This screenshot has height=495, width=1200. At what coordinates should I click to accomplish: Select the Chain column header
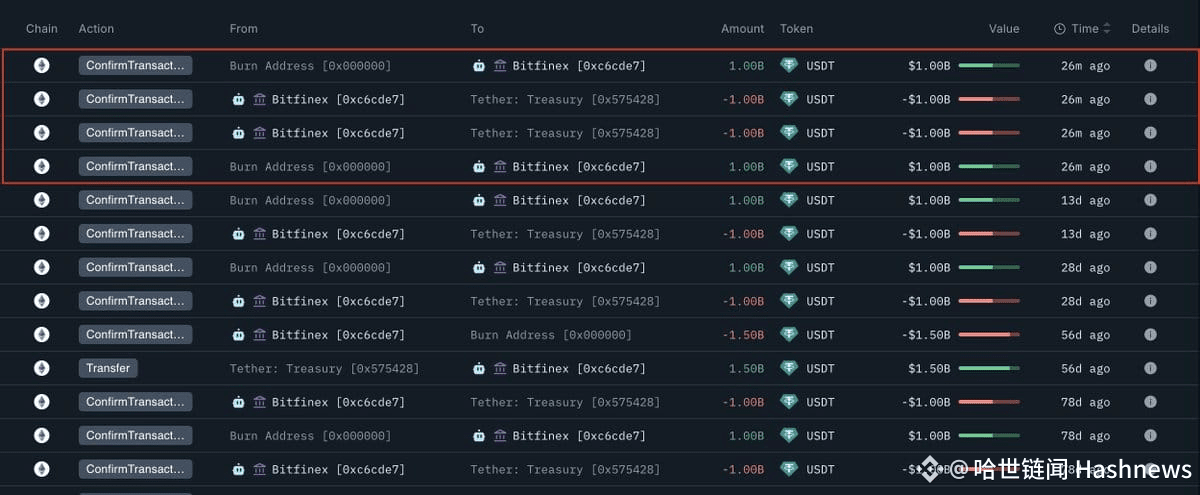(42, 29)
